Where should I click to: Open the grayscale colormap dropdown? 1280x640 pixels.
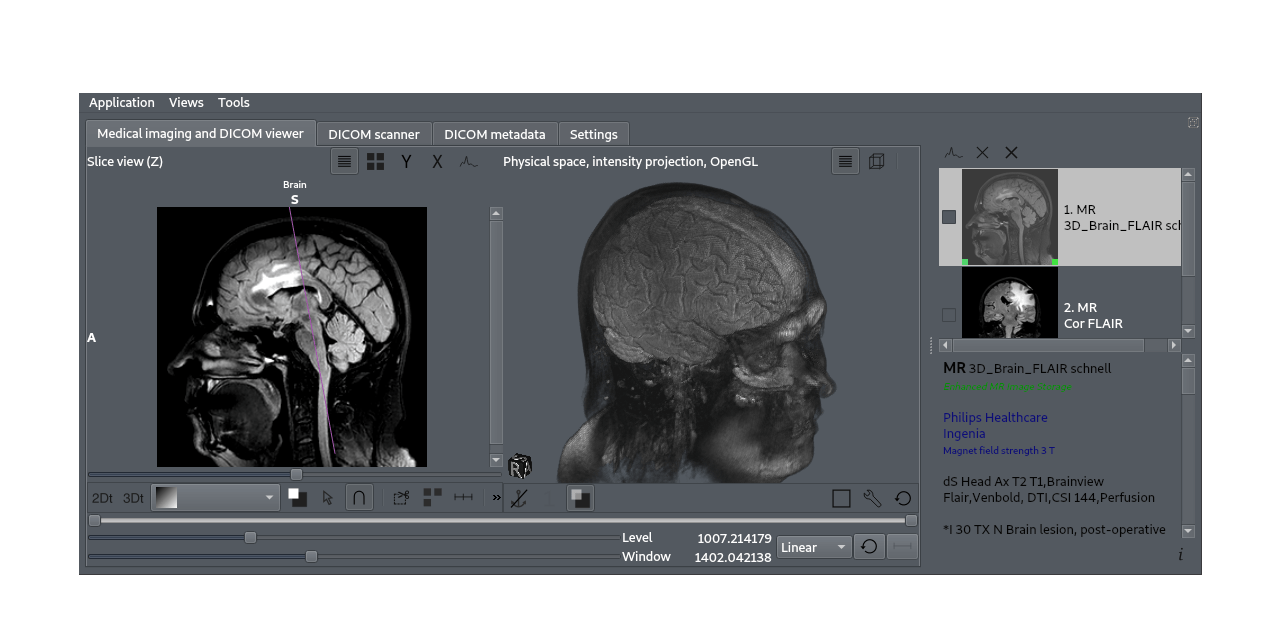coord(216,497)
